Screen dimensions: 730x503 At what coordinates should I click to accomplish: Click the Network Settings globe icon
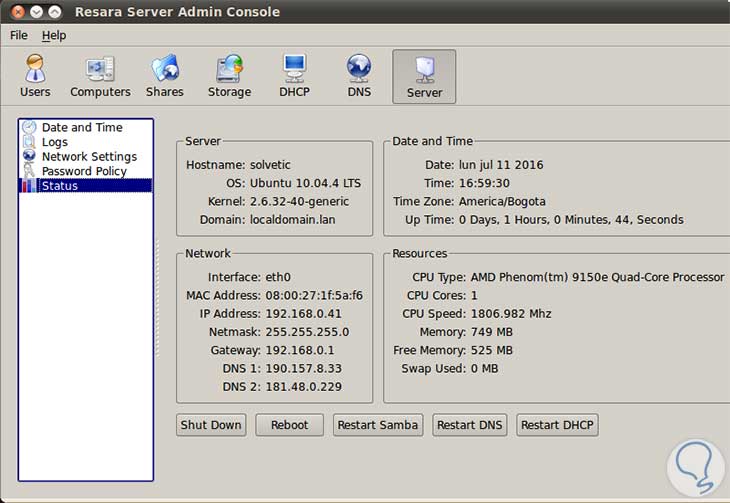click(x=29, y=156)
